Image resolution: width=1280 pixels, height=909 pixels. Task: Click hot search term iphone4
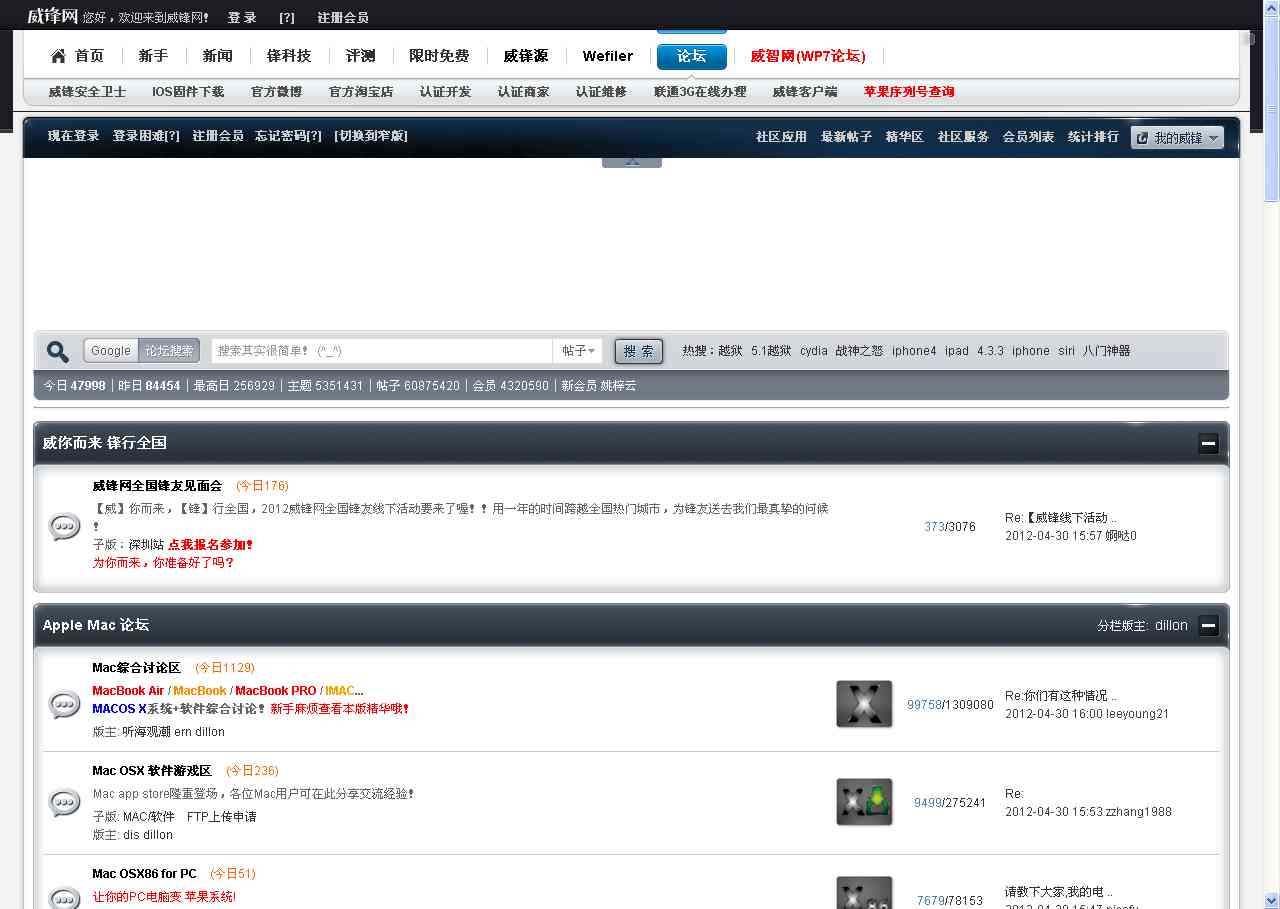(914, 351)
